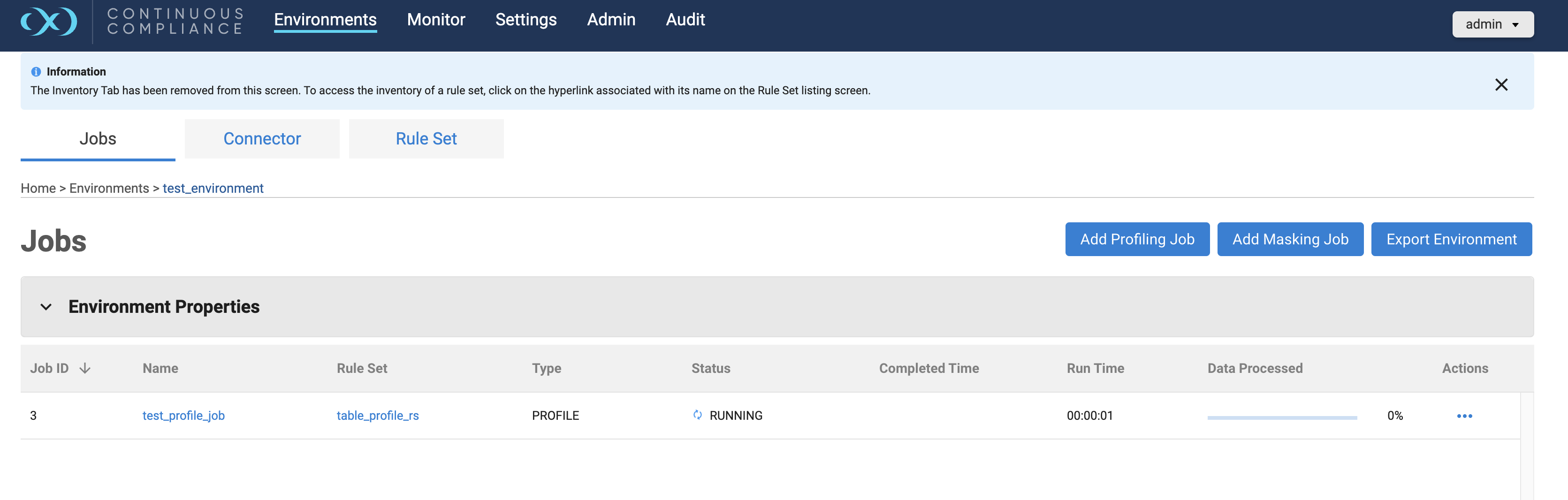Screen dimensions: 1568x500
Task: Dismiss the Information banner with X
Action: click(x=1500, y=84)
